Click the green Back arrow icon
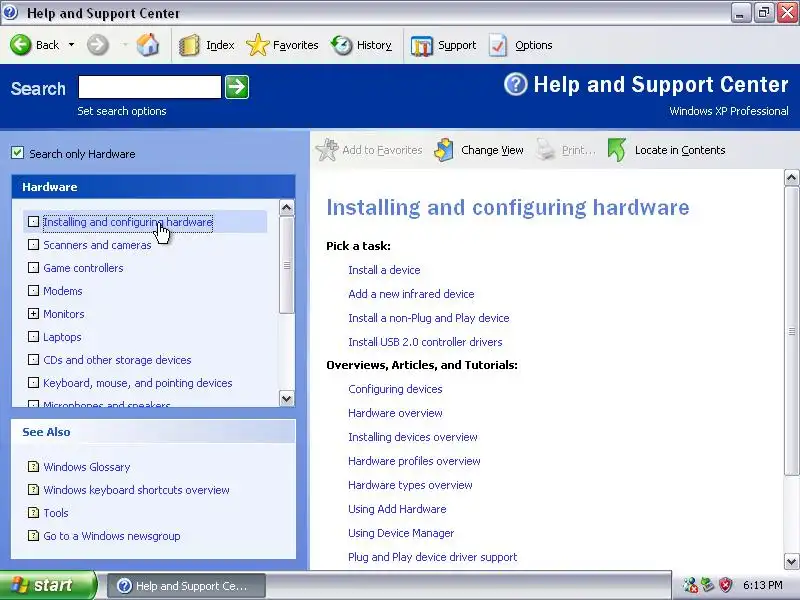The image size is (800, 600). pyautogui.click(x=20, y=45)
